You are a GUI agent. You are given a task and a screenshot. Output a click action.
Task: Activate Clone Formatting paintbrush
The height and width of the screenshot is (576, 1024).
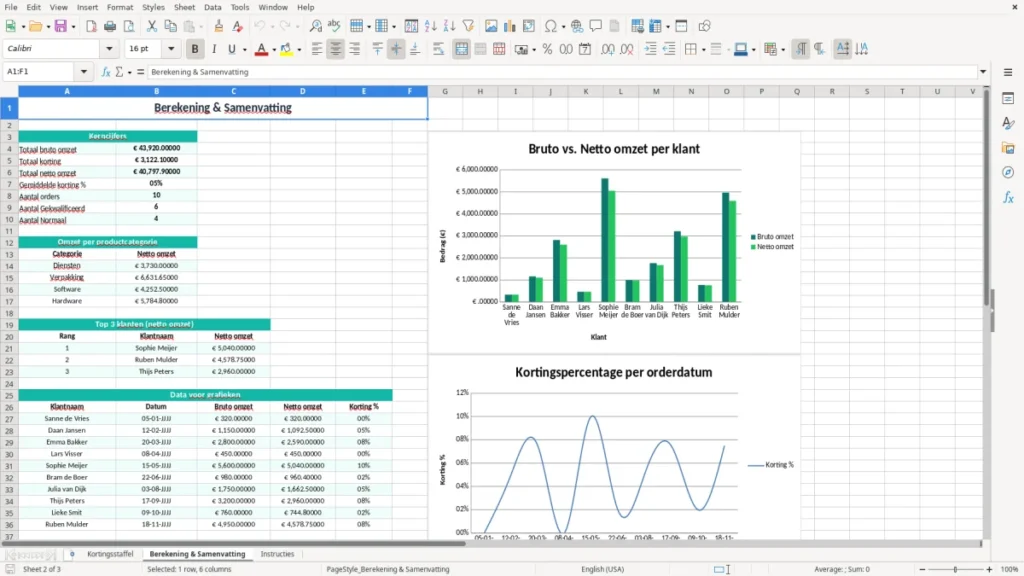[219, 26]
